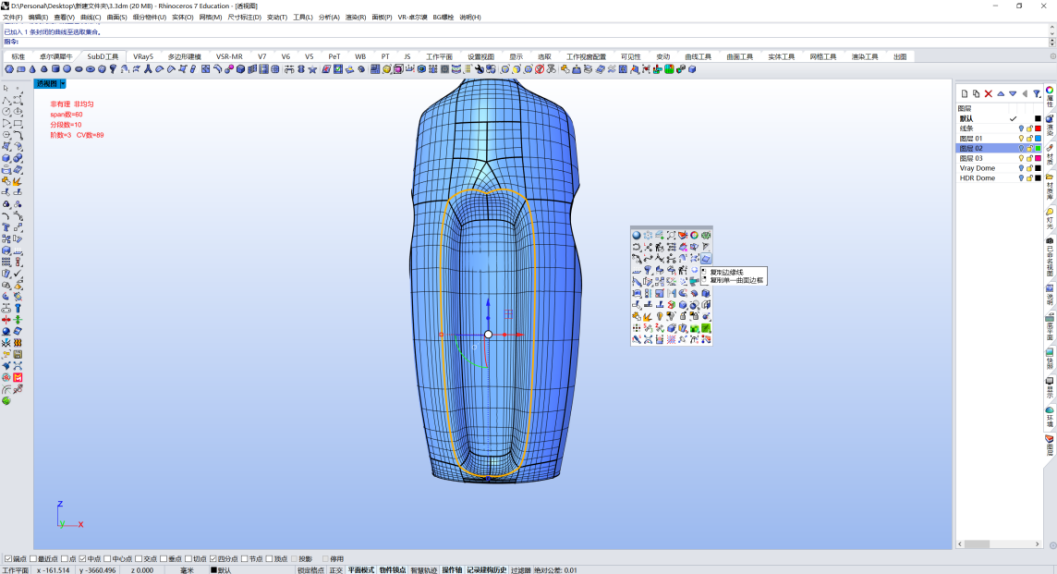
Task: Click highlighted icon in floating palette third row
Action: click(706, 258)
